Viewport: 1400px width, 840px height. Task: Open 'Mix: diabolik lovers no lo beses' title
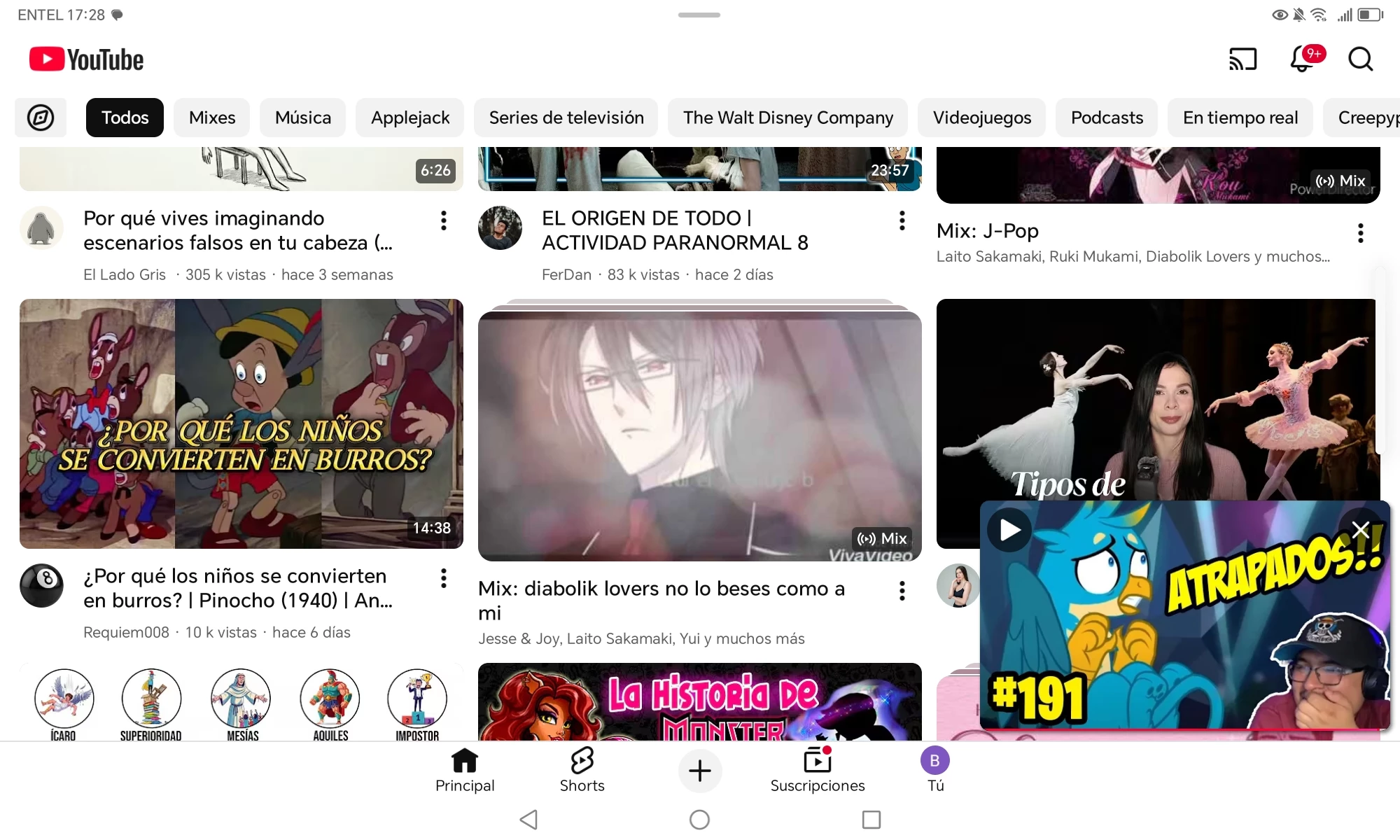coord(661,601)
